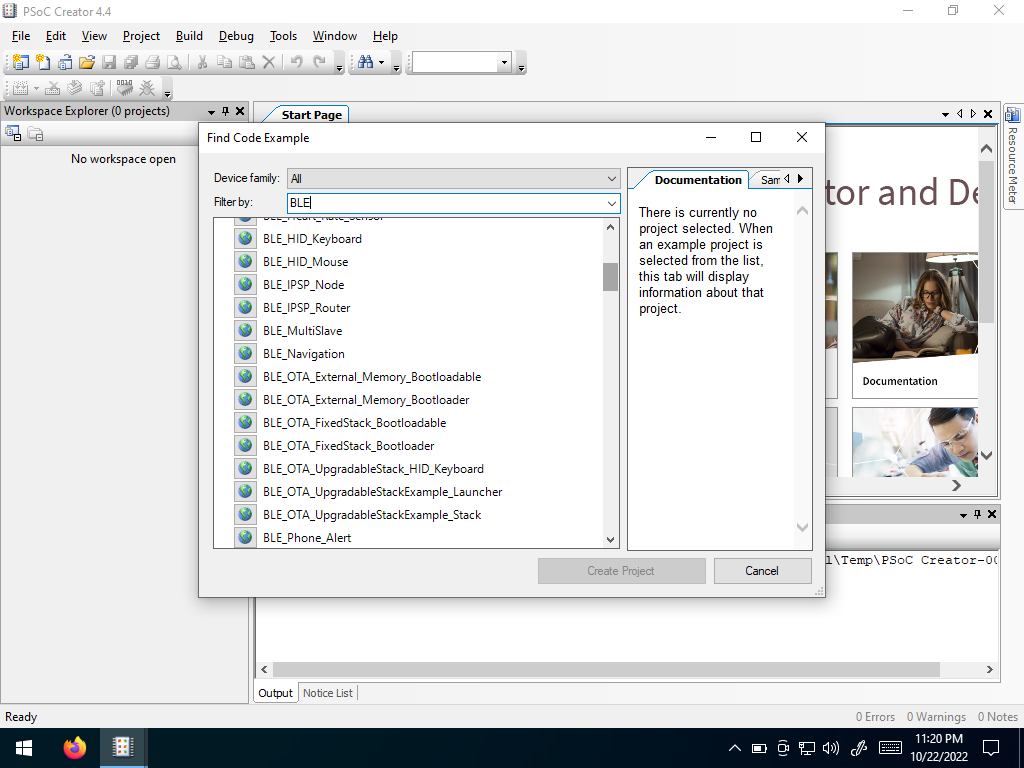Open Firefox from the taskbar
This screenshot has height=768, width=1024.
(74, 747)
